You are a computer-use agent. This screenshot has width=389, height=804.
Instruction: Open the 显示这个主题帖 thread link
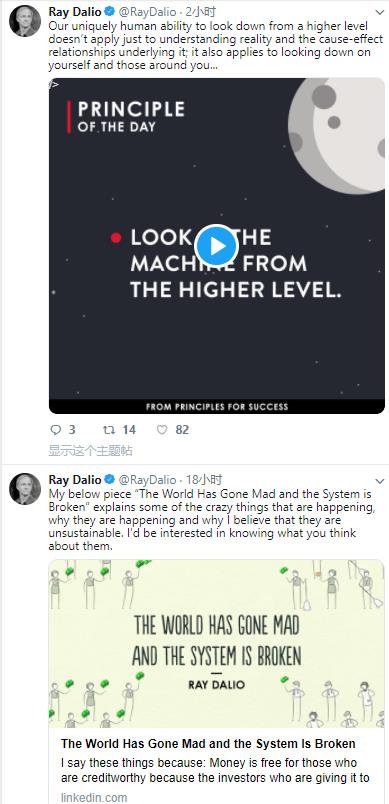(x=90, y=450)
